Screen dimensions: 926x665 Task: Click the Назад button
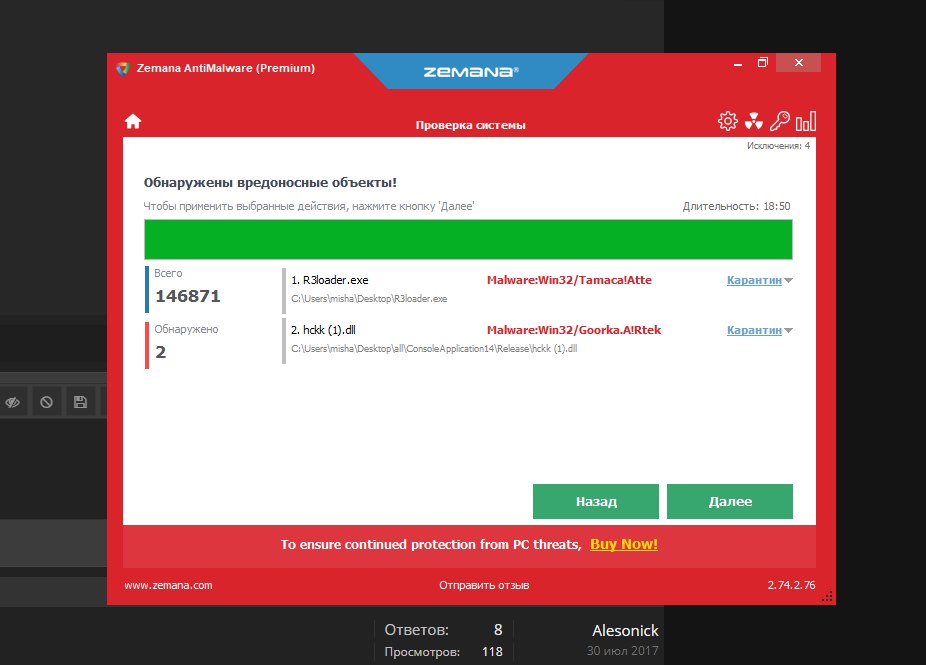point(596,501)
